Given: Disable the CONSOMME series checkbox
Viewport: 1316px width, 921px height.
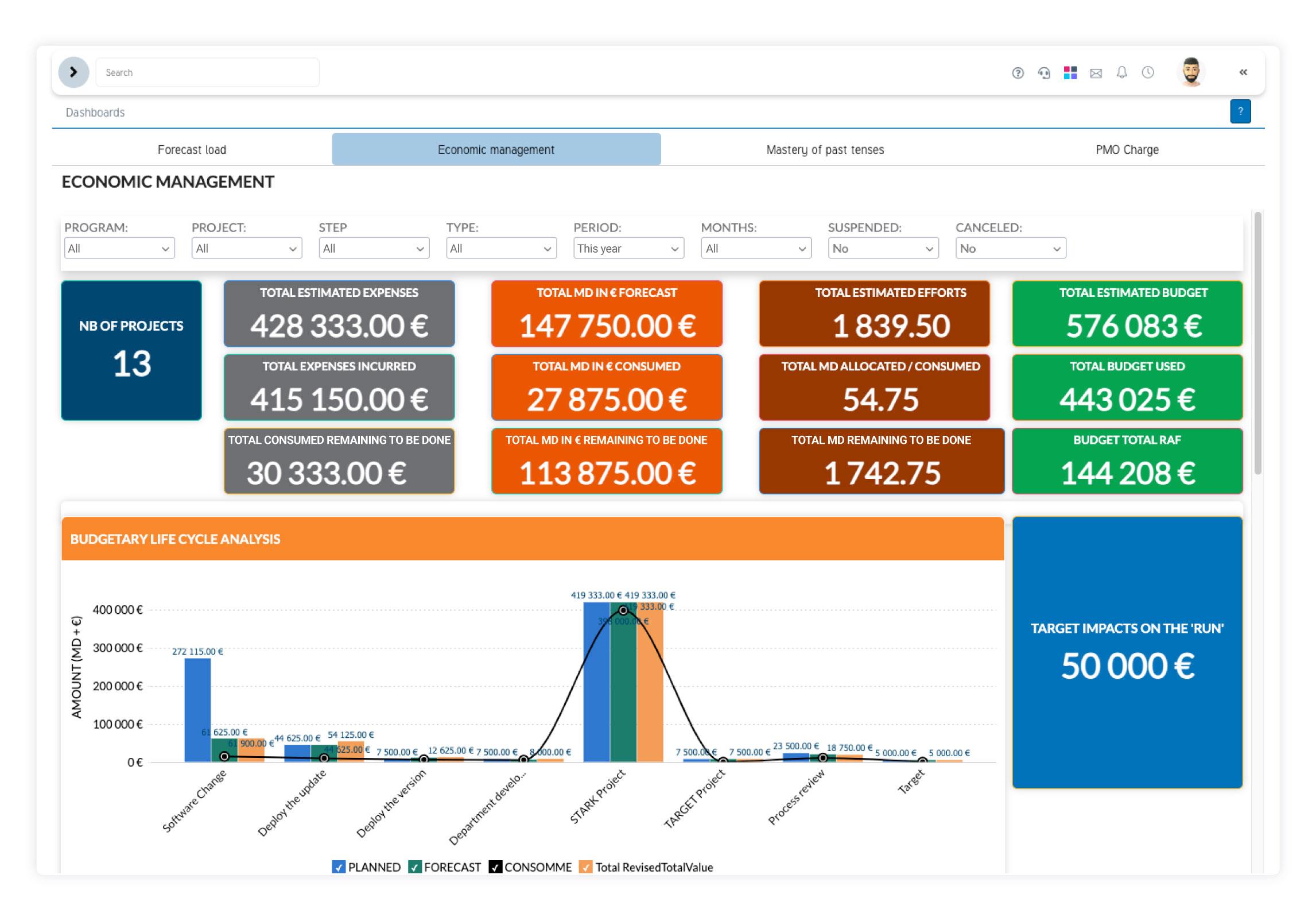Looking at the screenshot, I should [495, 868].
